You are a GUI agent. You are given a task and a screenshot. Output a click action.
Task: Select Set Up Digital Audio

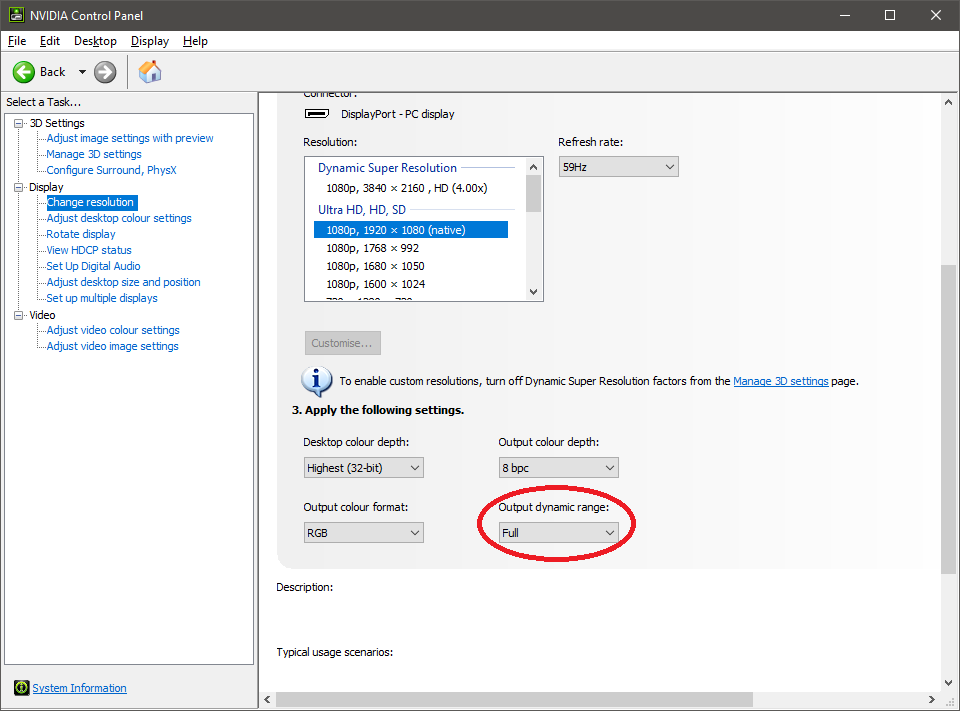pos(93,266)
